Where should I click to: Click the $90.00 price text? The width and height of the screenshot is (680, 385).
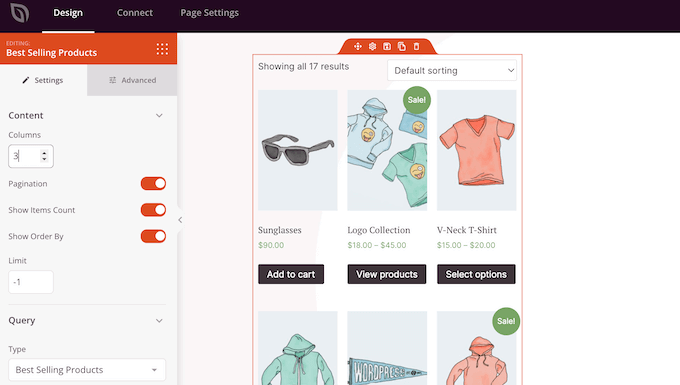click(271, 245)
